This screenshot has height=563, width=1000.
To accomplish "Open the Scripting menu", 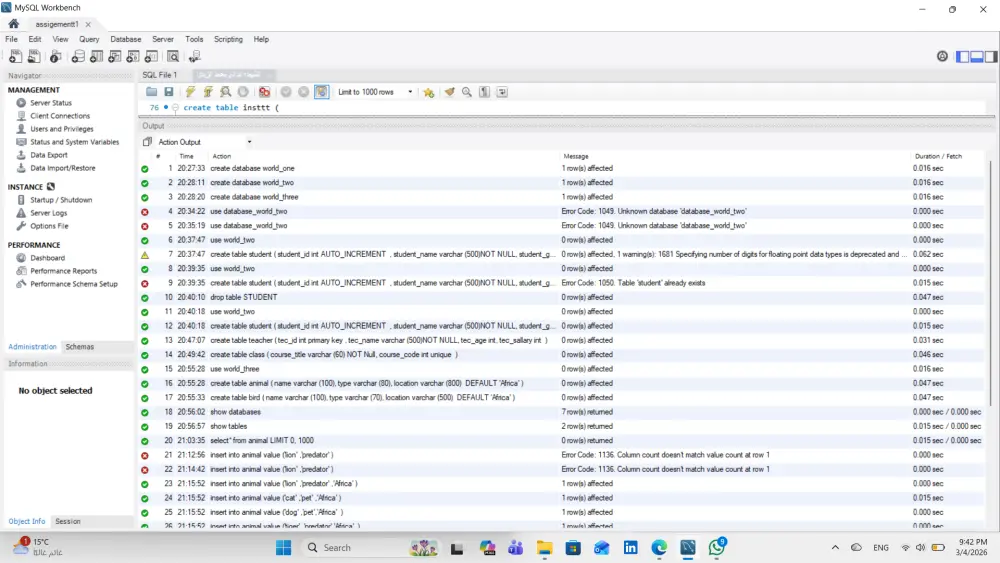I will coord(228,39).
